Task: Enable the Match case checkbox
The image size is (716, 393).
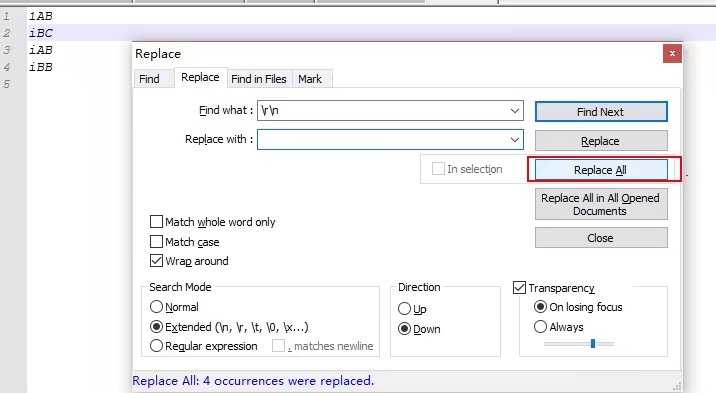Action: click(x=156, y=241)
